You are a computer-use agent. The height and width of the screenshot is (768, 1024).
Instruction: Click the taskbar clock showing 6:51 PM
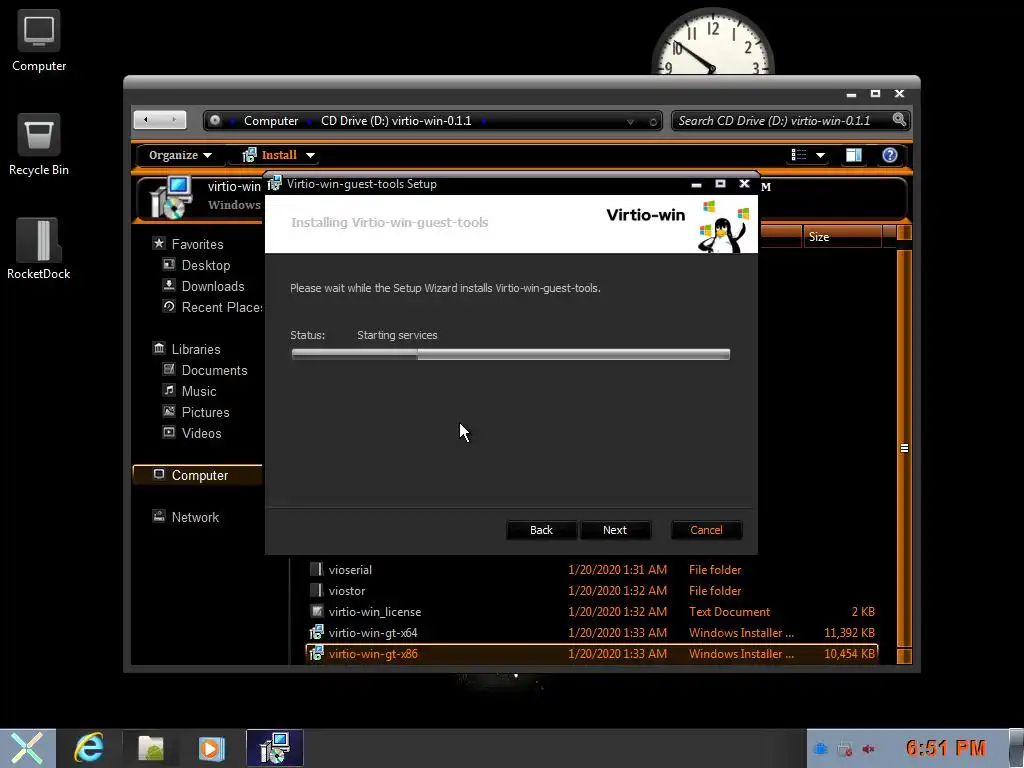946,748
